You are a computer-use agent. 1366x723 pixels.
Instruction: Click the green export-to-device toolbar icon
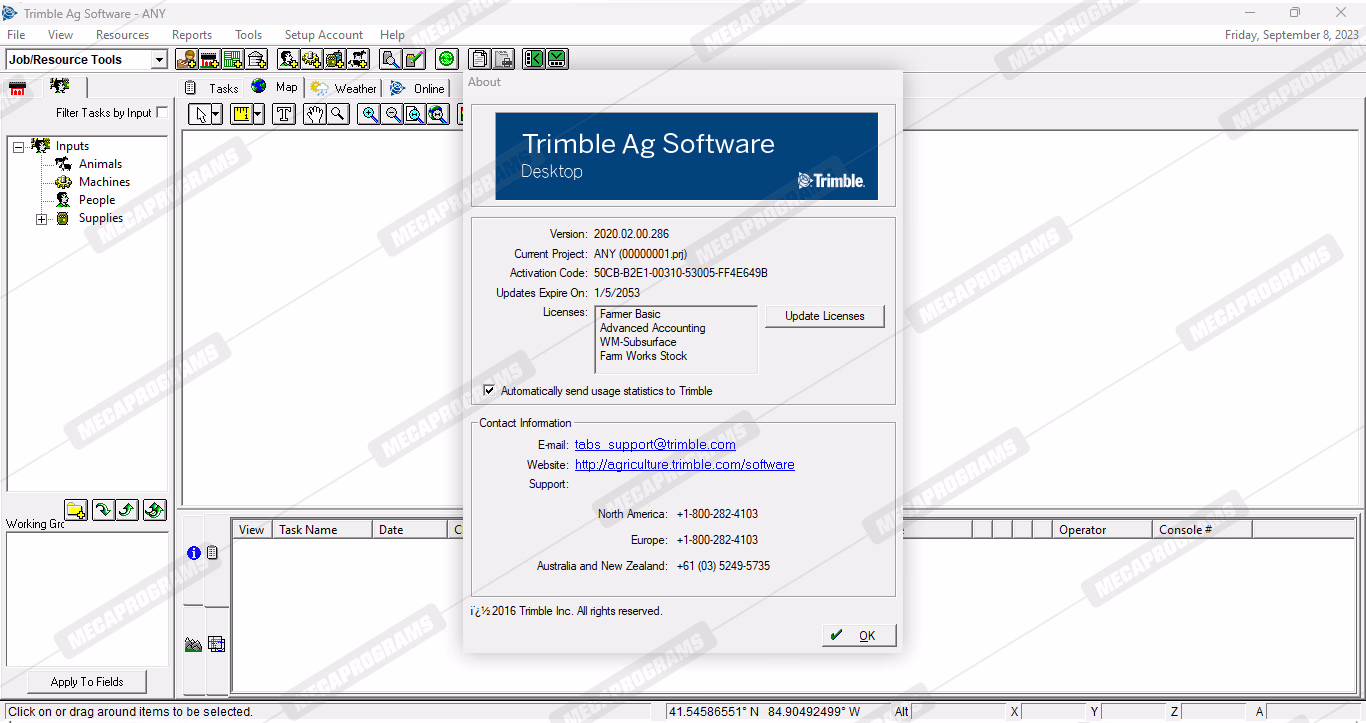coord(557,59)
